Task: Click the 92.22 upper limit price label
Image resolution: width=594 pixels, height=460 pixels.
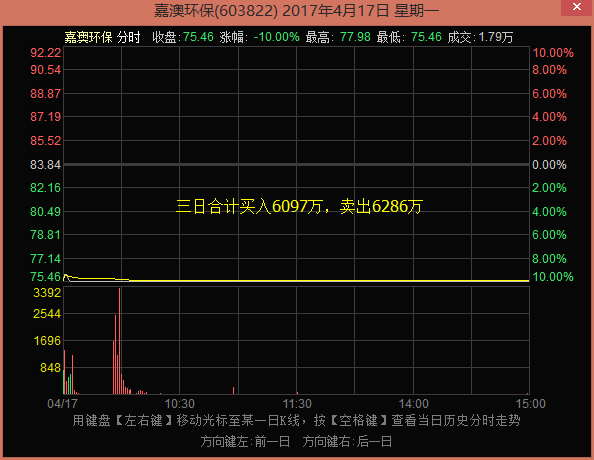Action: [45, 53]
